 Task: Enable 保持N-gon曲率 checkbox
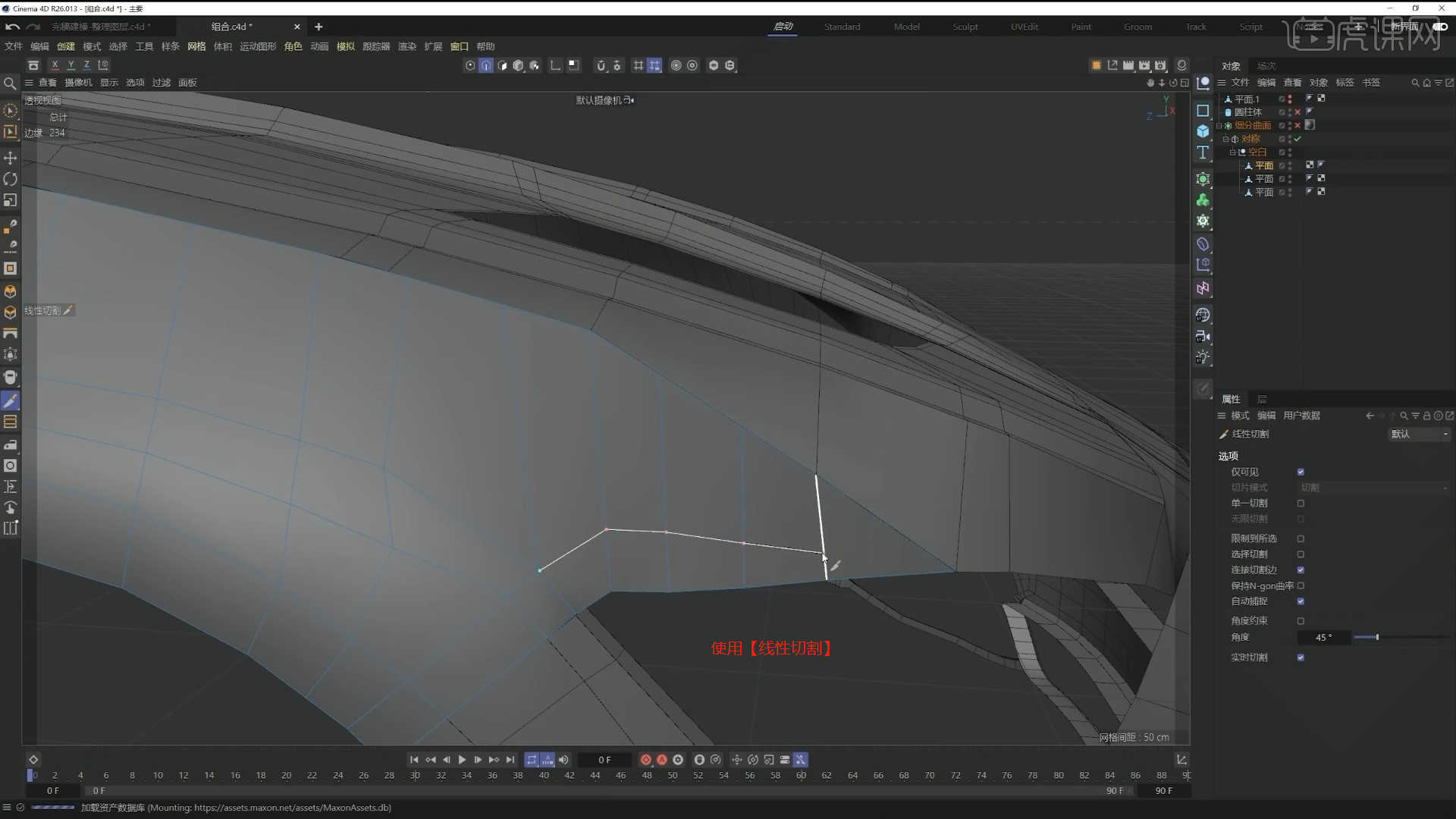click(x=1301, y=585)
